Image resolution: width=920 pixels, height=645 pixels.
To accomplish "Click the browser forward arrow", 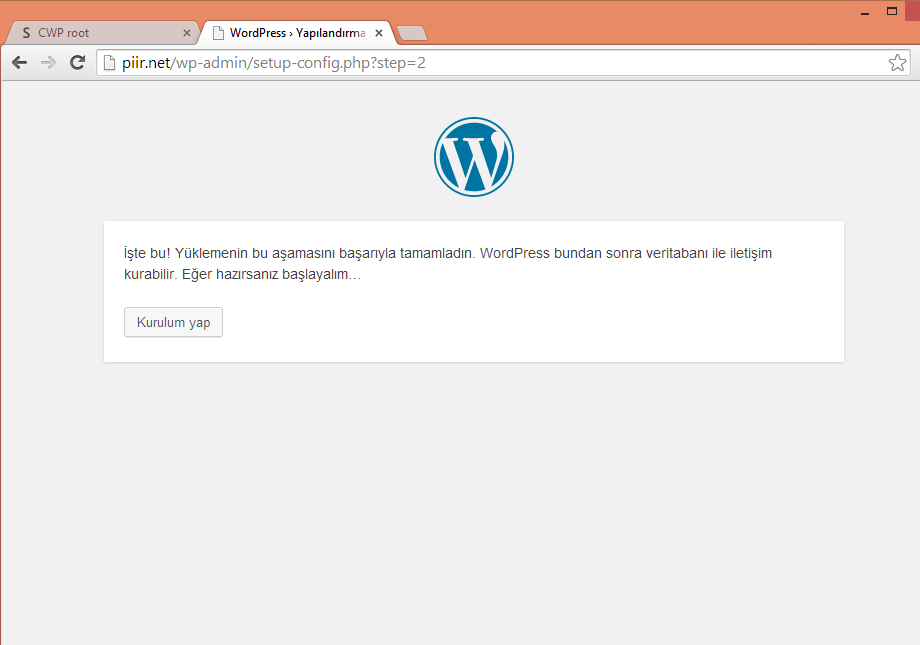I will (x=48, y=63).
